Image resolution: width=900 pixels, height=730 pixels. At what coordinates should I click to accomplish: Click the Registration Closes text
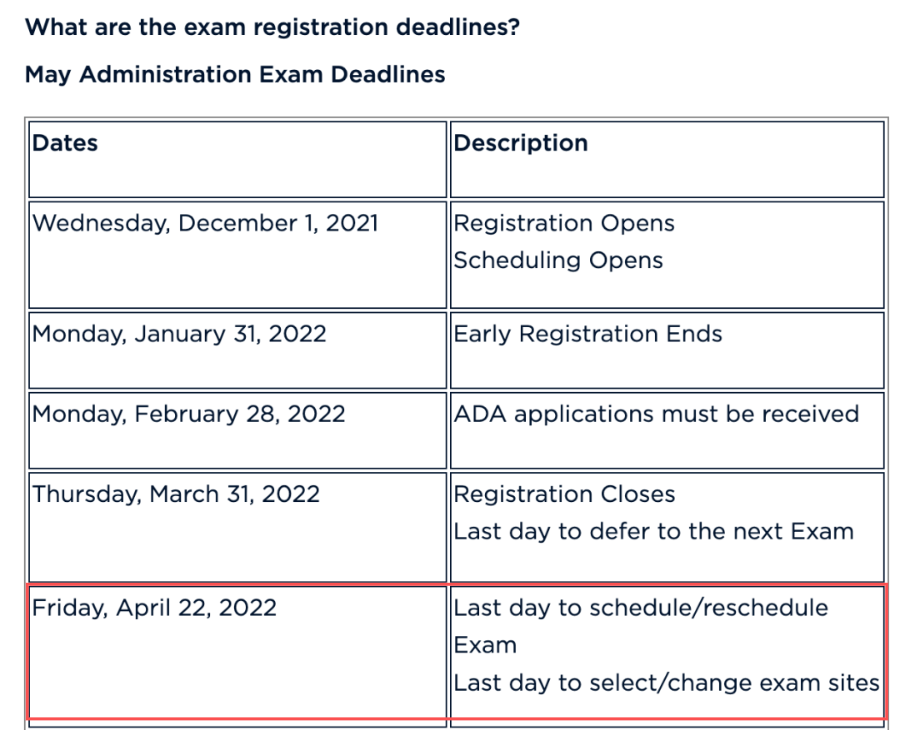(564, 494)
